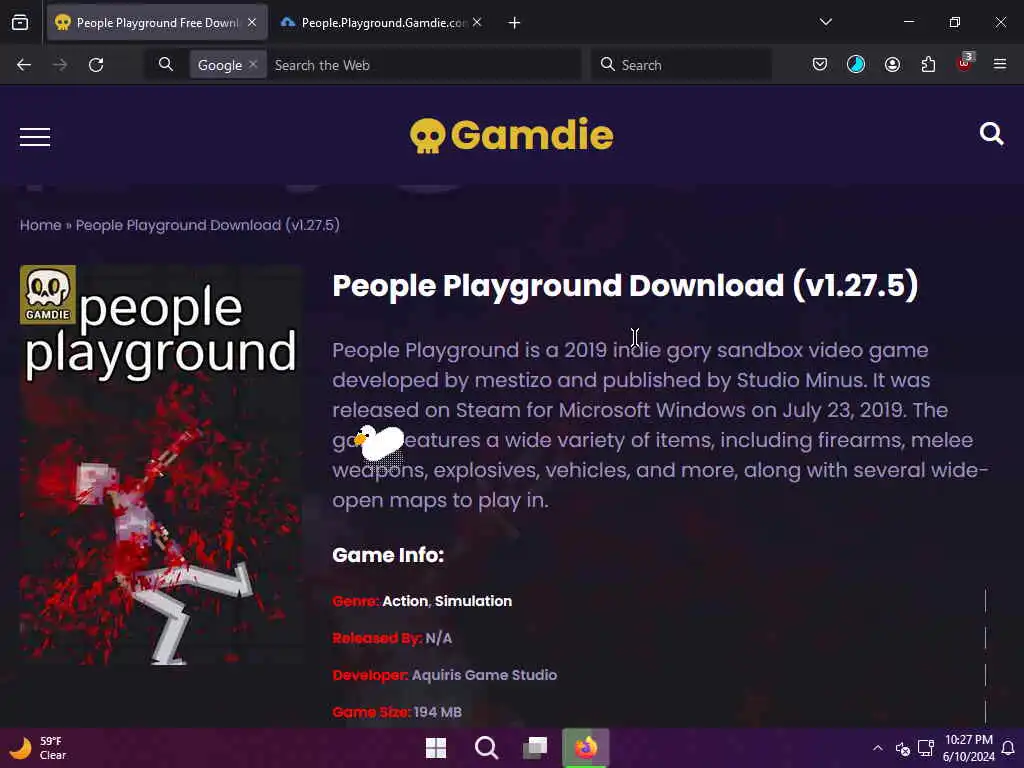Click the People Playground Download breadcrumb text

click(x=208, y=225)
